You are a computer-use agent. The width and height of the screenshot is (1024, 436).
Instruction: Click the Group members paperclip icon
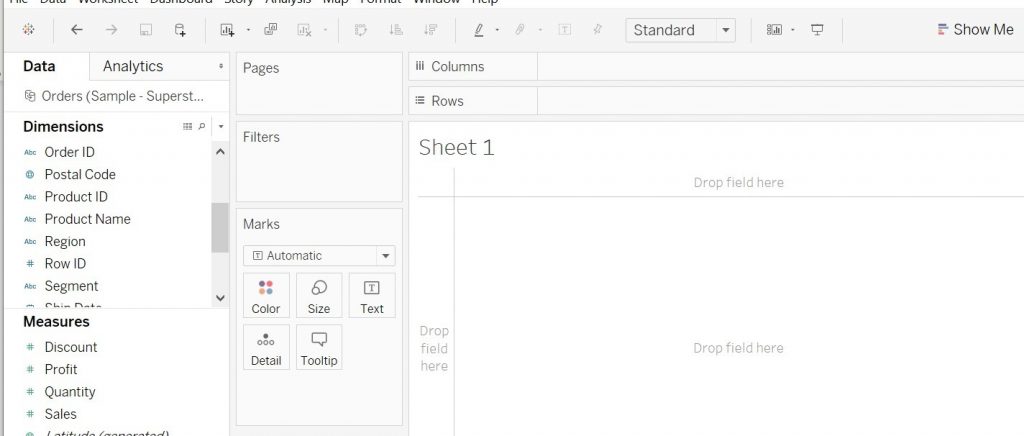[520, 29]
